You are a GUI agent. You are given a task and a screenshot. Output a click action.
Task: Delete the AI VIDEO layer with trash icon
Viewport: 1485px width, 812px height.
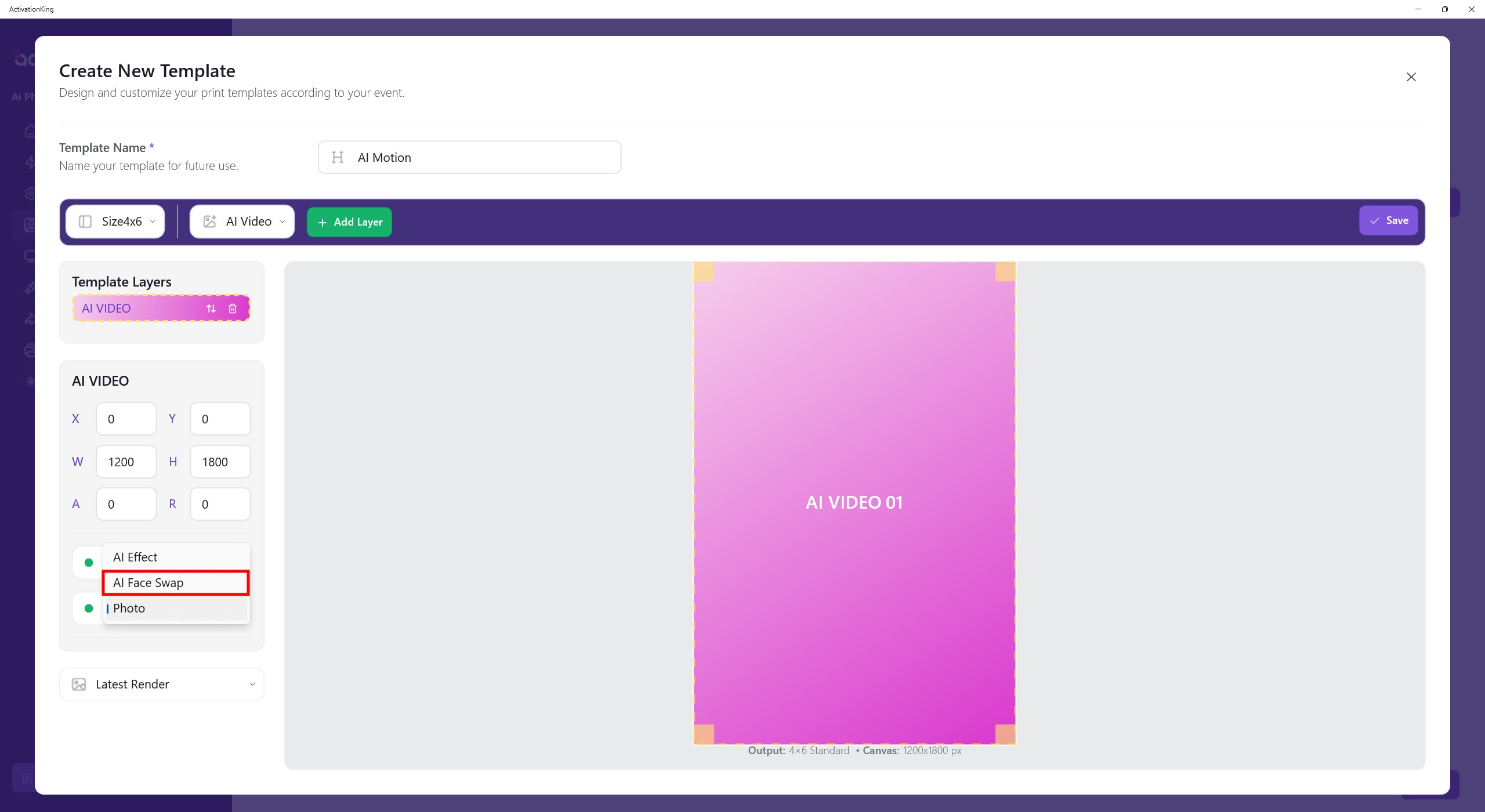233,309
